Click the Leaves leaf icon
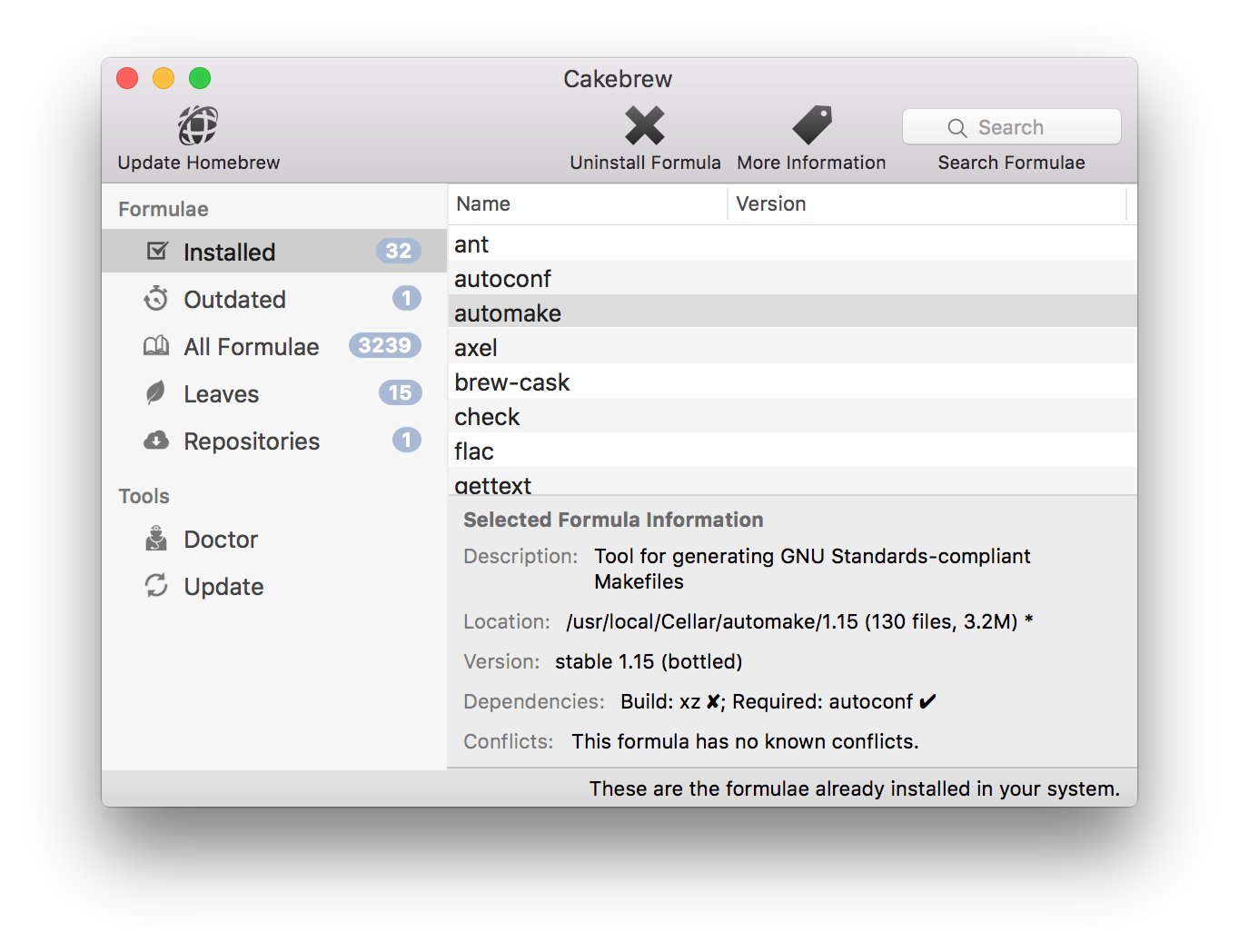The image size is (1239, 952). (156, 392)
